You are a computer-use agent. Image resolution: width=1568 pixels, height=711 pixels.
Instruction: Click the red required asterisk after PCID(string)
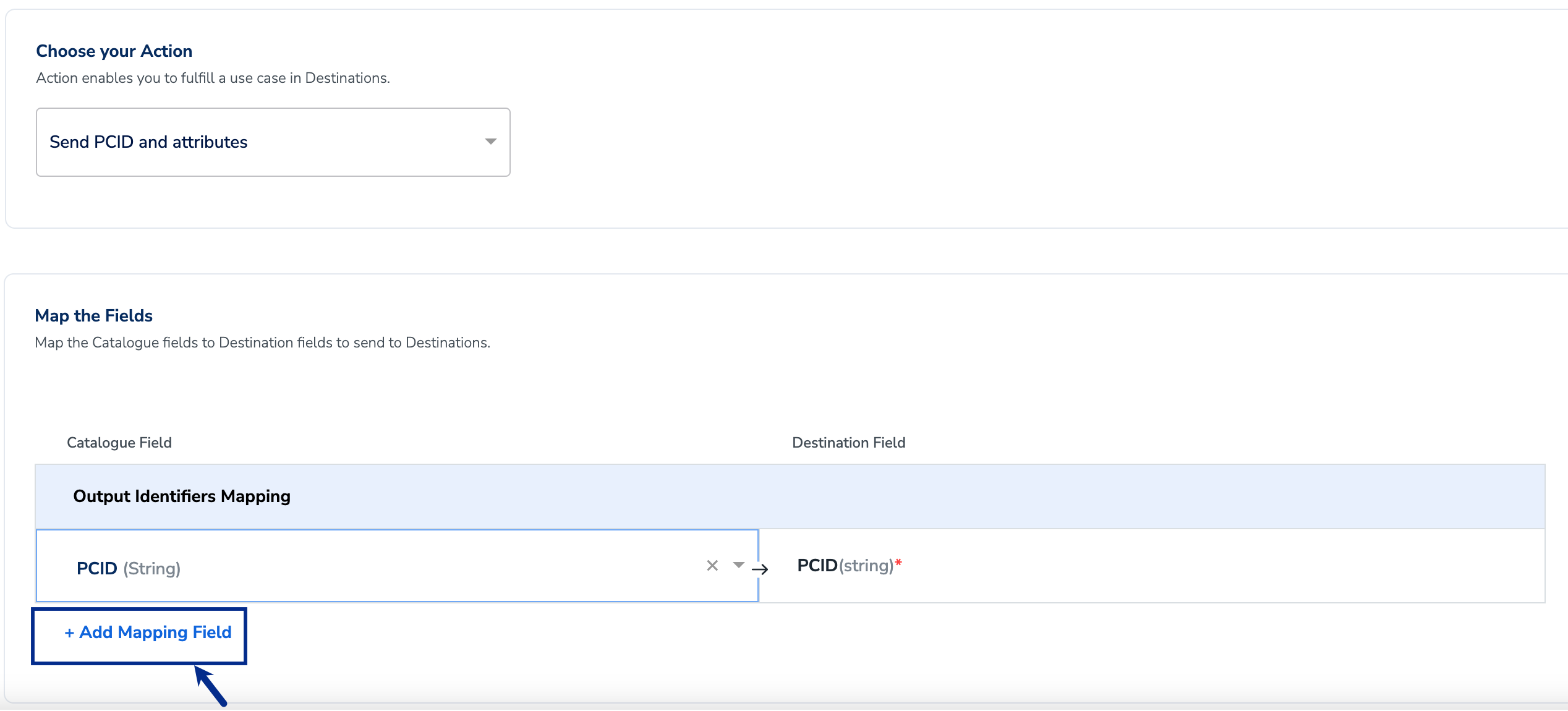(898, 563)
